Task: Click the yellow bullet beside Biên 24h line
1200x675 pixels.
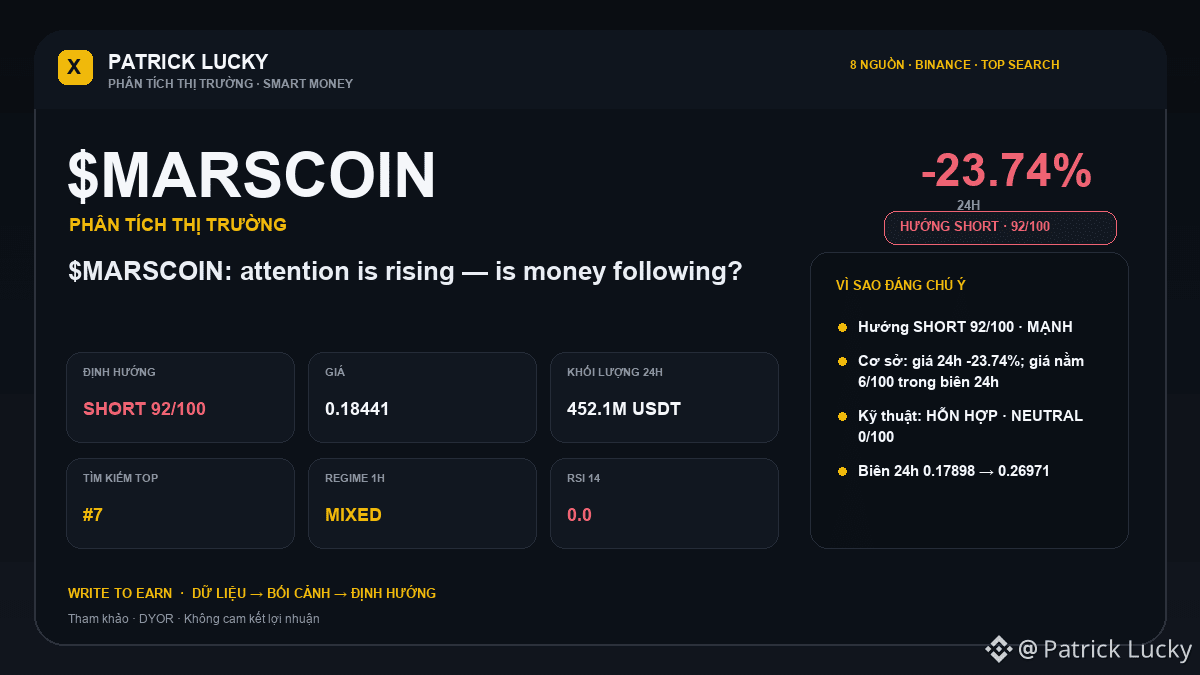Action: coord(843,471)
